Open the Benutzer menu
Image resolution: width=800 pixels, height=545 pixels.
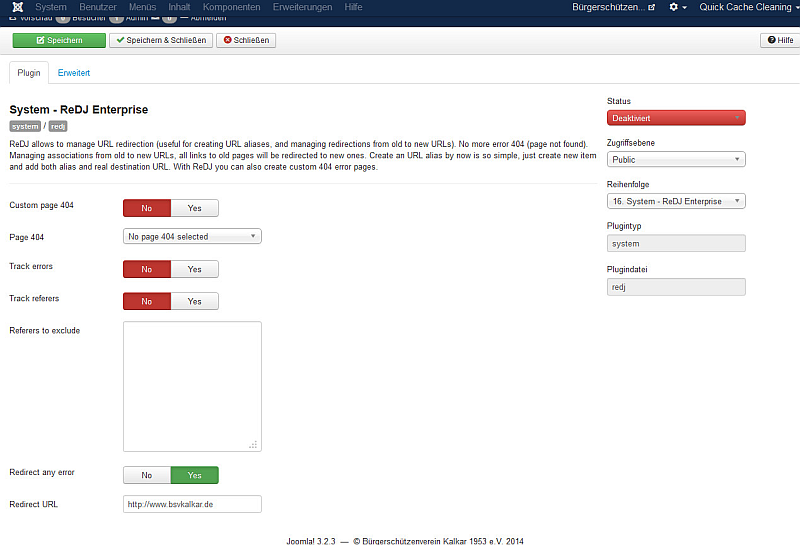[x=97, y=7]
